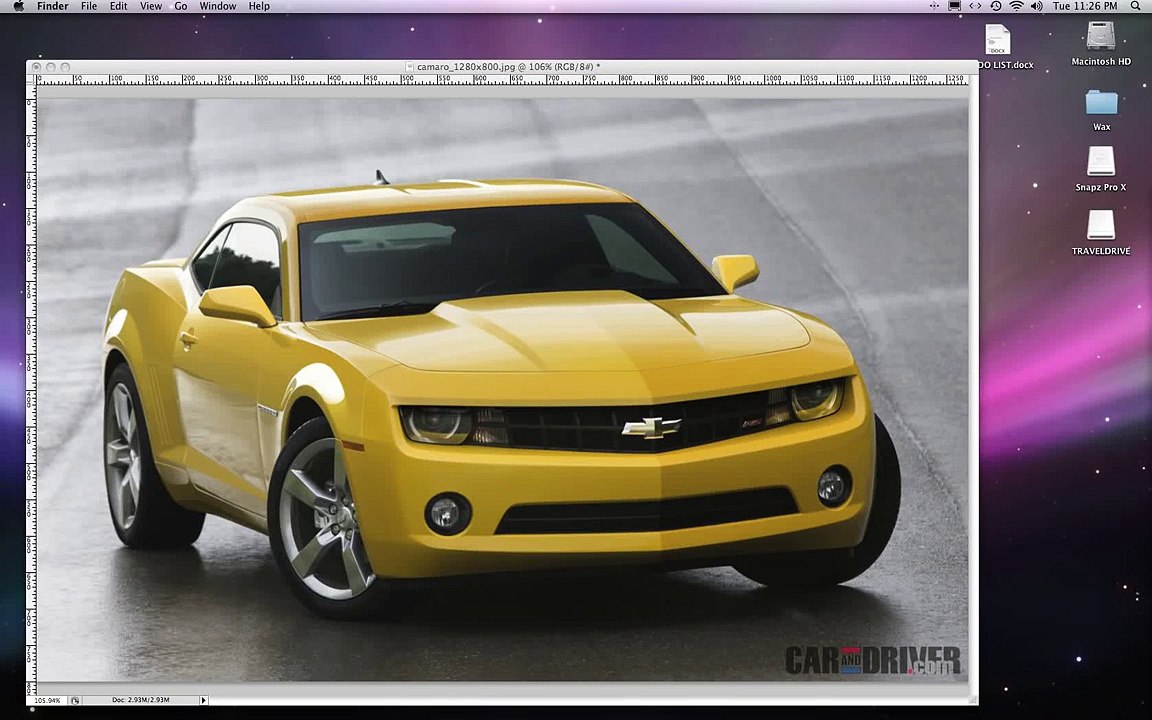Minimize the camaro image window
Viewport: 1152px width, 720px height.
click(x=51, y=67)
